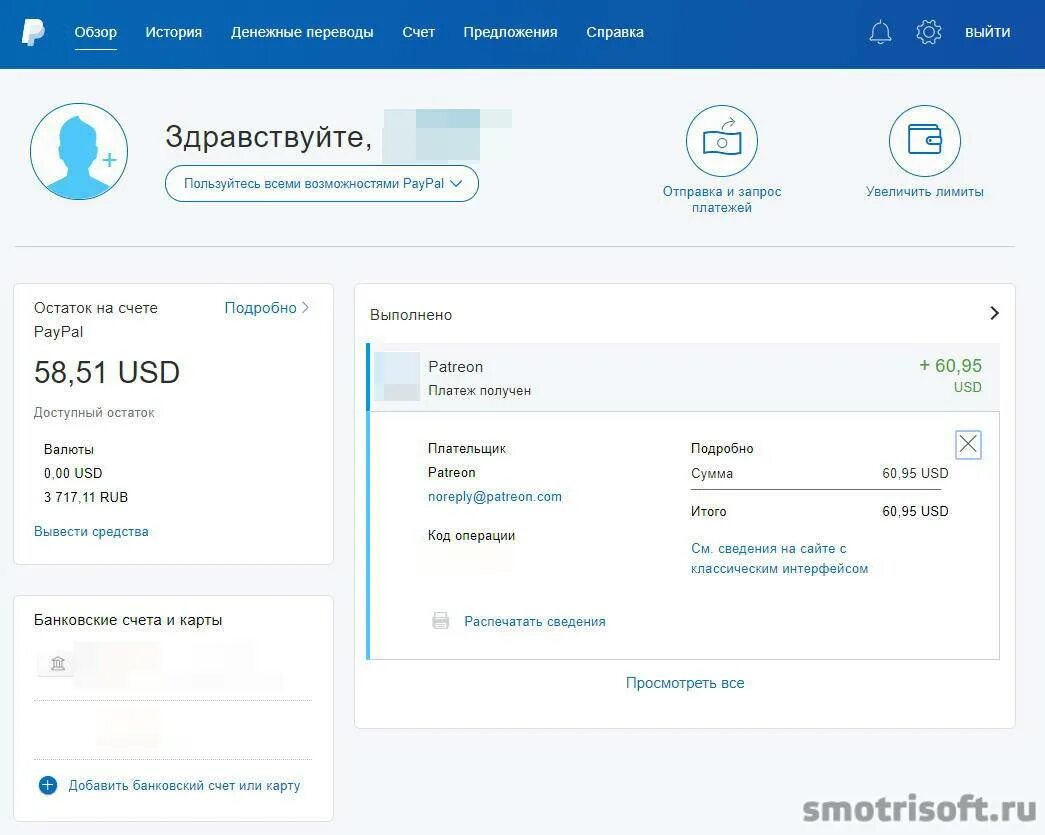Click the bank building icon
Viewport: 1045px width, 835px height.
58,663
